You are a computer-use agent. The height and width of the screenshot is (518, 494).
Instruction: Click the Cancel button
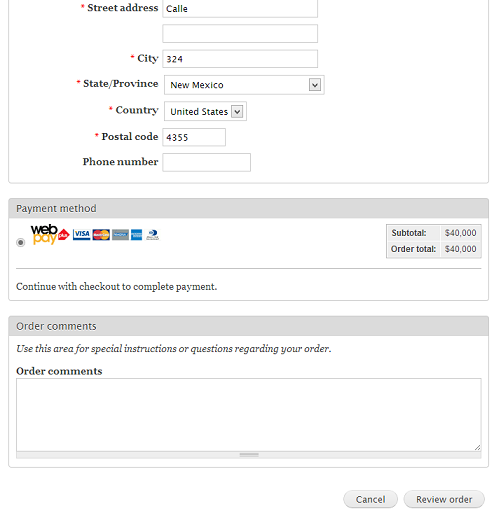[370, 499]
